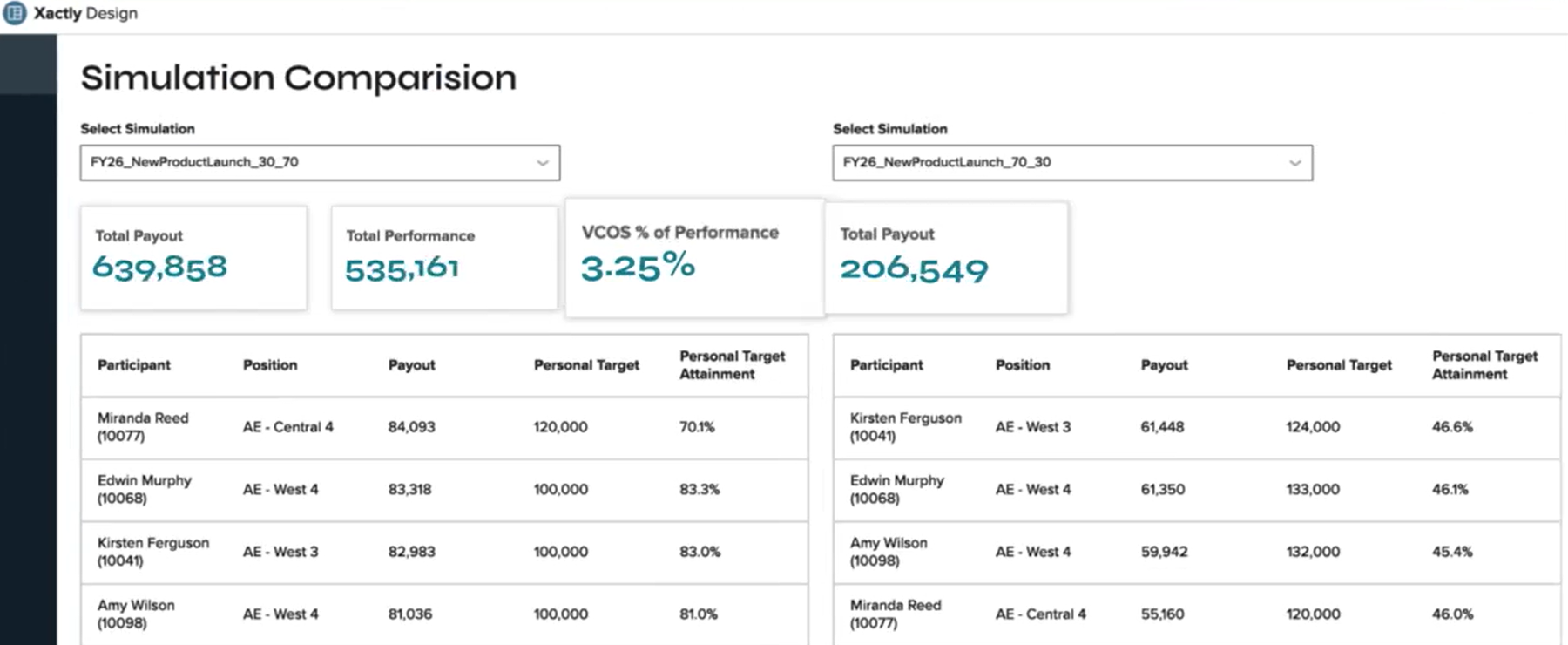Select the VCOS % of Performance card
1568x645 pixels.
click(694, 257)
